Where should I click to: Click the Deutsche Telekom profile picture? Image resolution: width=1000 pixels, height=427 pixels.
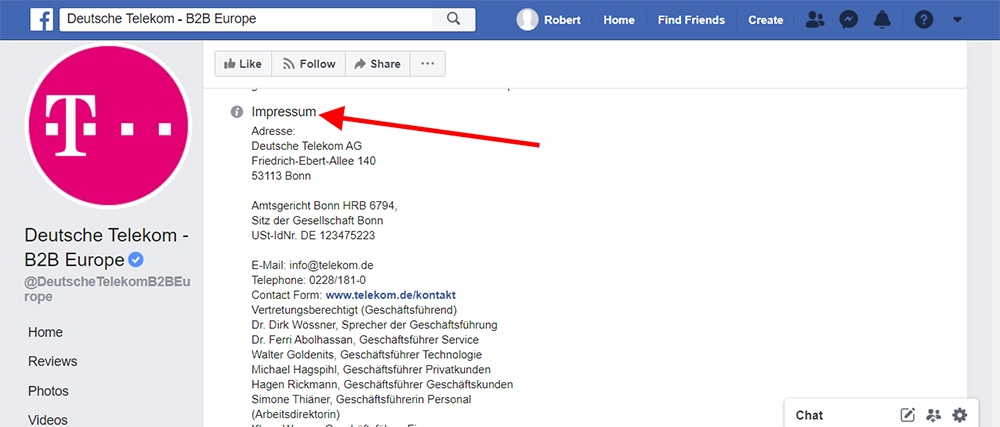108,126
